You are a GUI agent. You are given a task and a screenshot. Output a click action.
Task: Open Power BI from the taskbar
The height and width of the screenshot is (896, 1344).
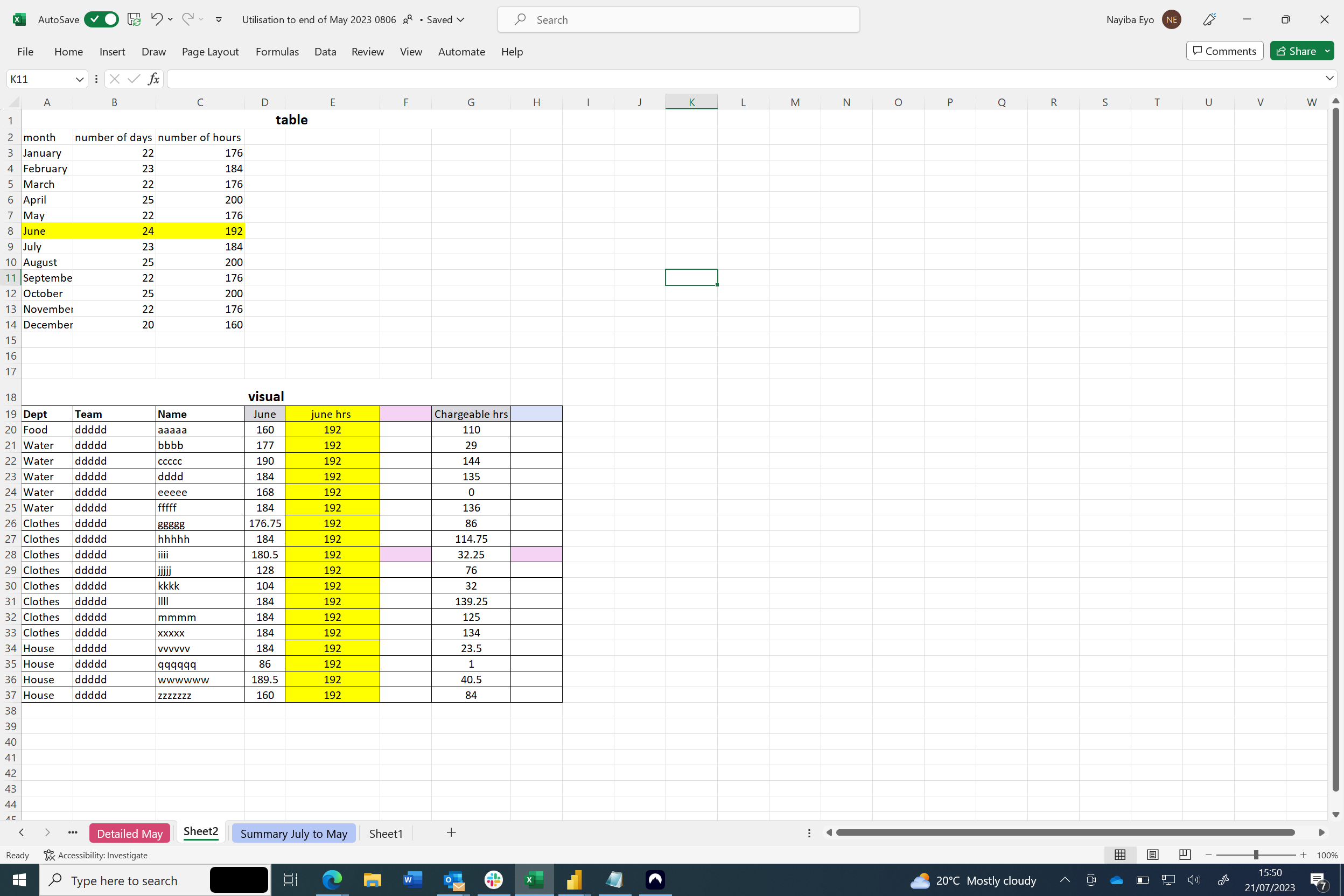tap(573, 880)
